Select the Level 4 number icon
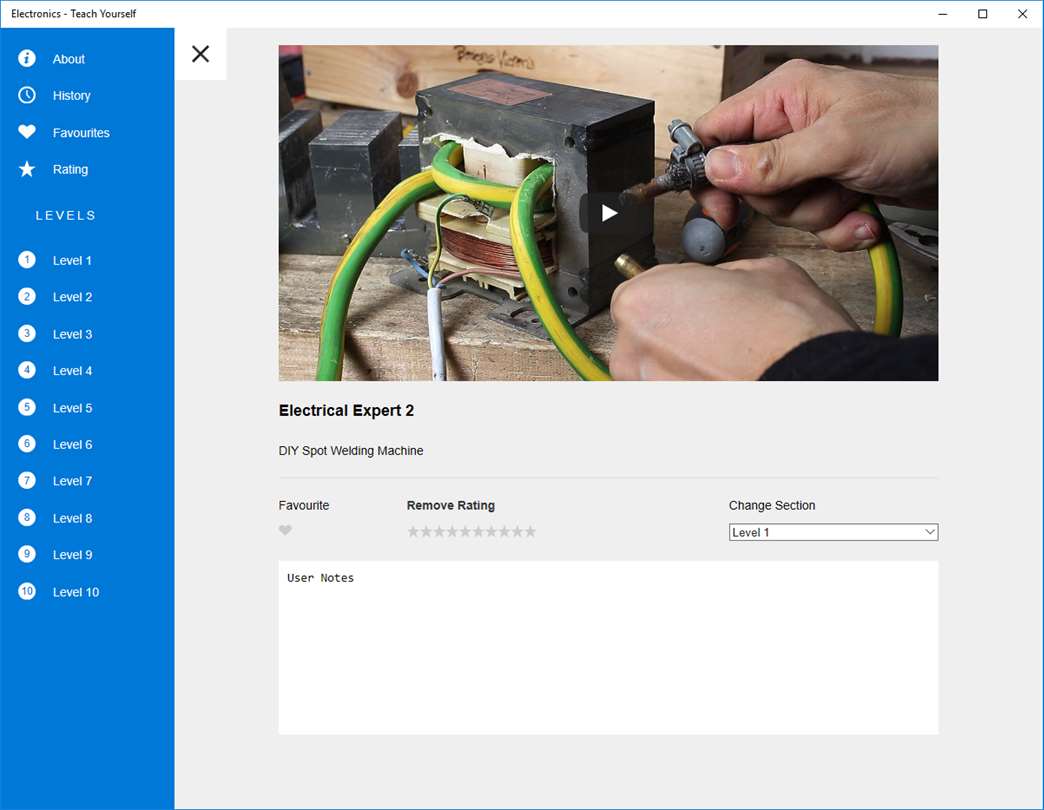The image size is (1044, 810). (27, 370)
